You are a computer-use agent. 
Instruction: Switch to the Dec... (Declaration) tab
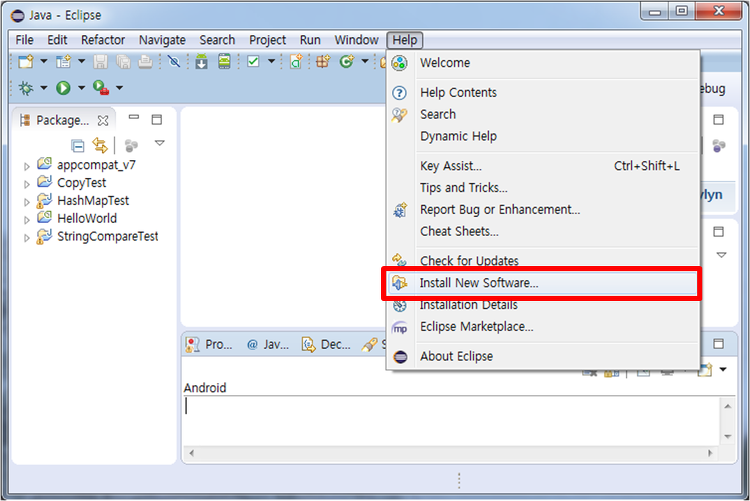(x=327, y=344)
